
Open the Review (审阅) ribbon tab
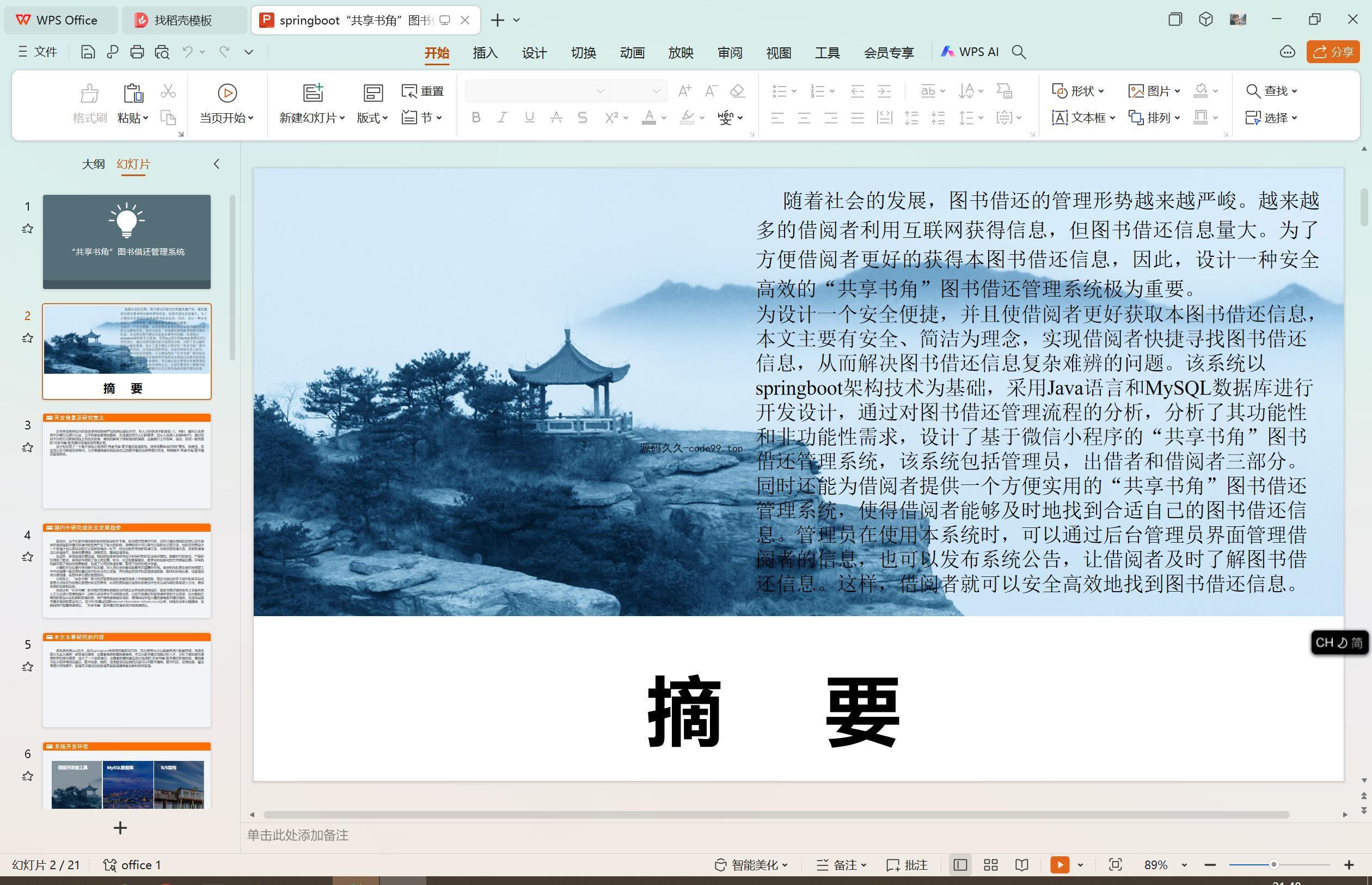(730, 53)
